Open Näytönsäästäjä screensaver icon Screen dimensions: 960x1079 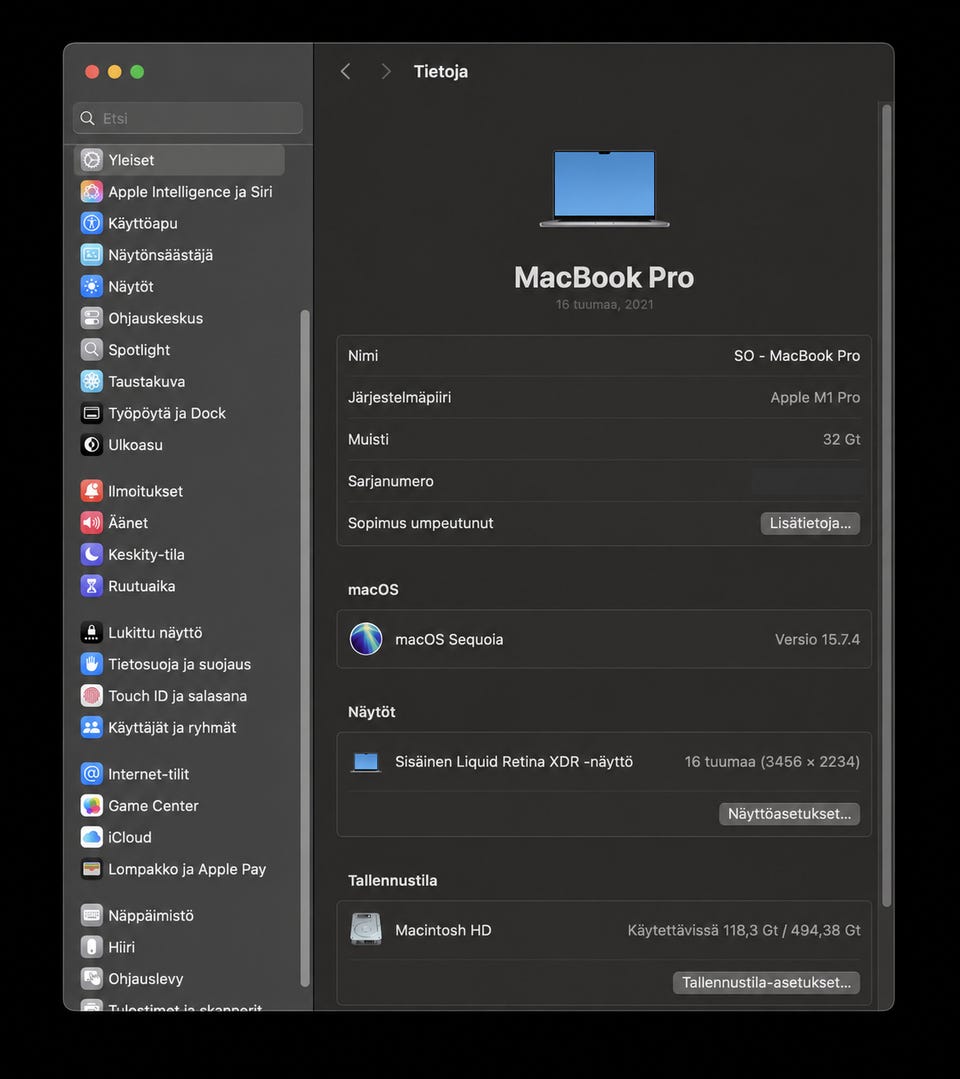tap(92, 255)
